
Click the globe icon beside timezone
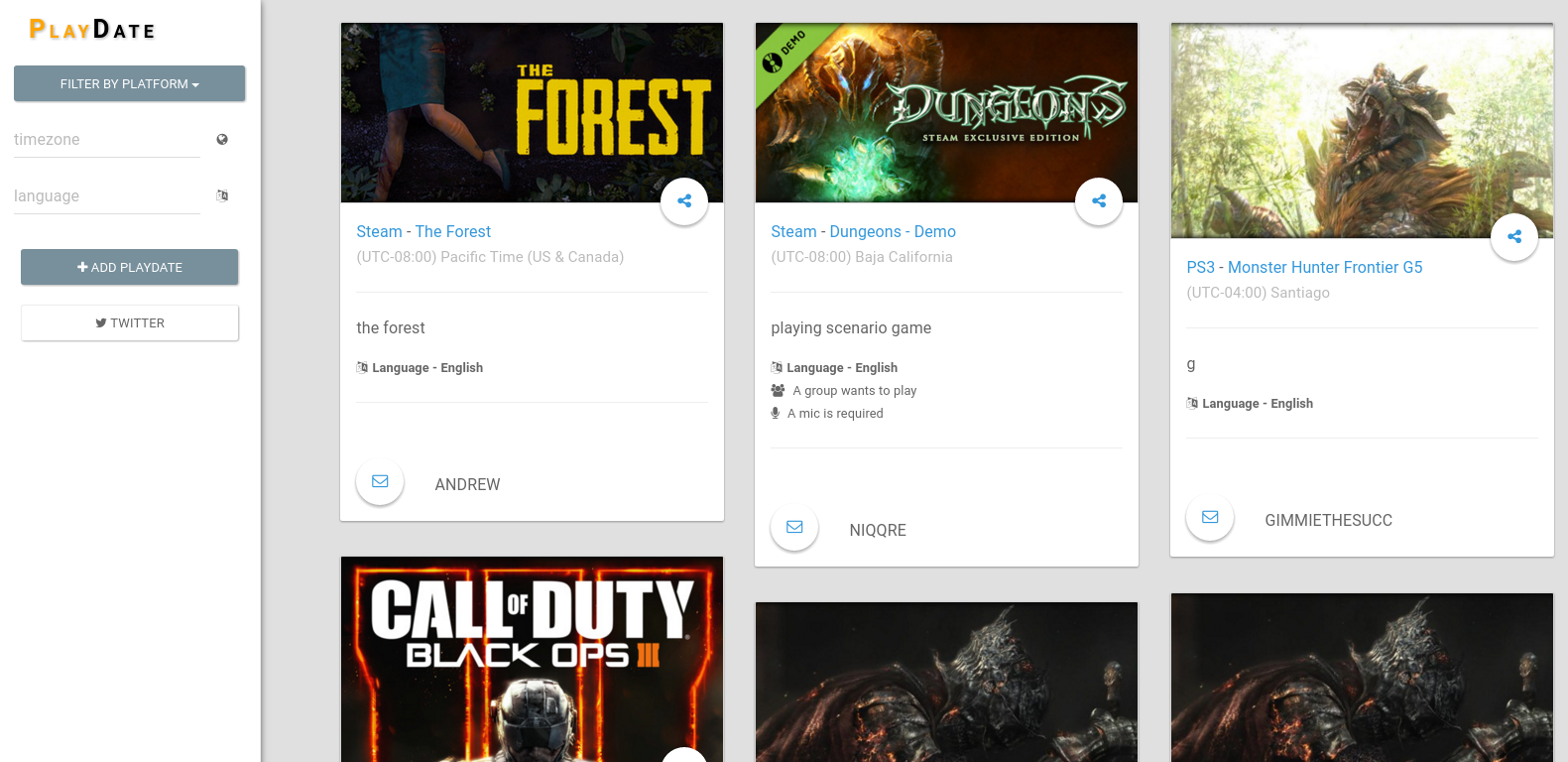pyautogui.click(x=222, y=140)
